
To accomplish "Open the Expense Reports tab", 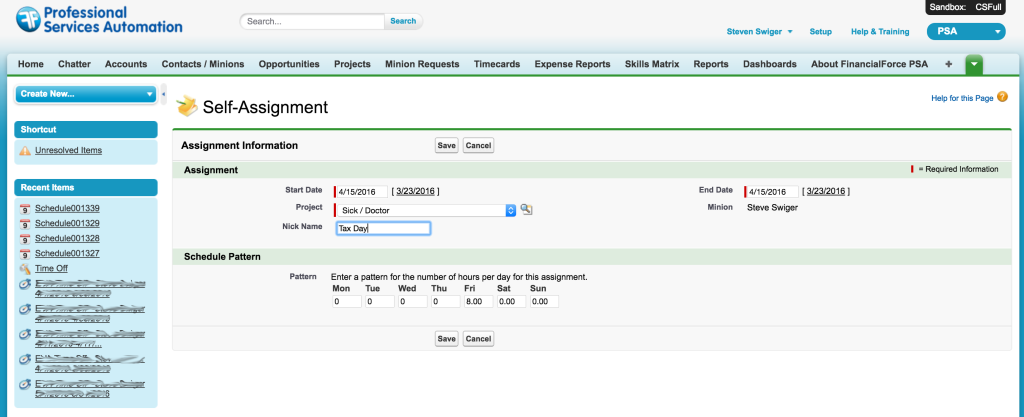I will 572,64.
